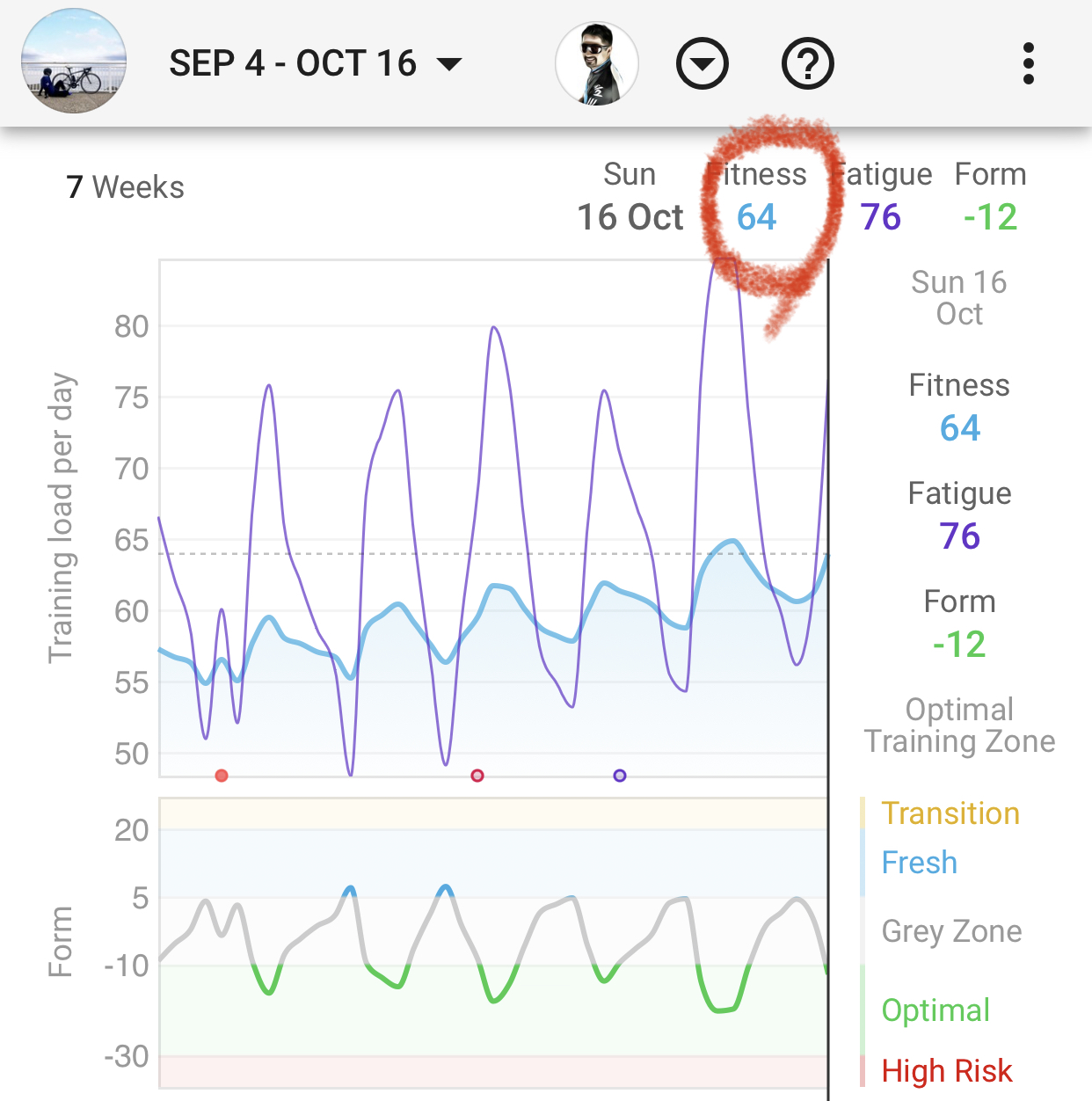Click Optimal Training Zone text in side panel
The height and width of the screenshot is (1101, 1092).
click(x=959, y=725)
